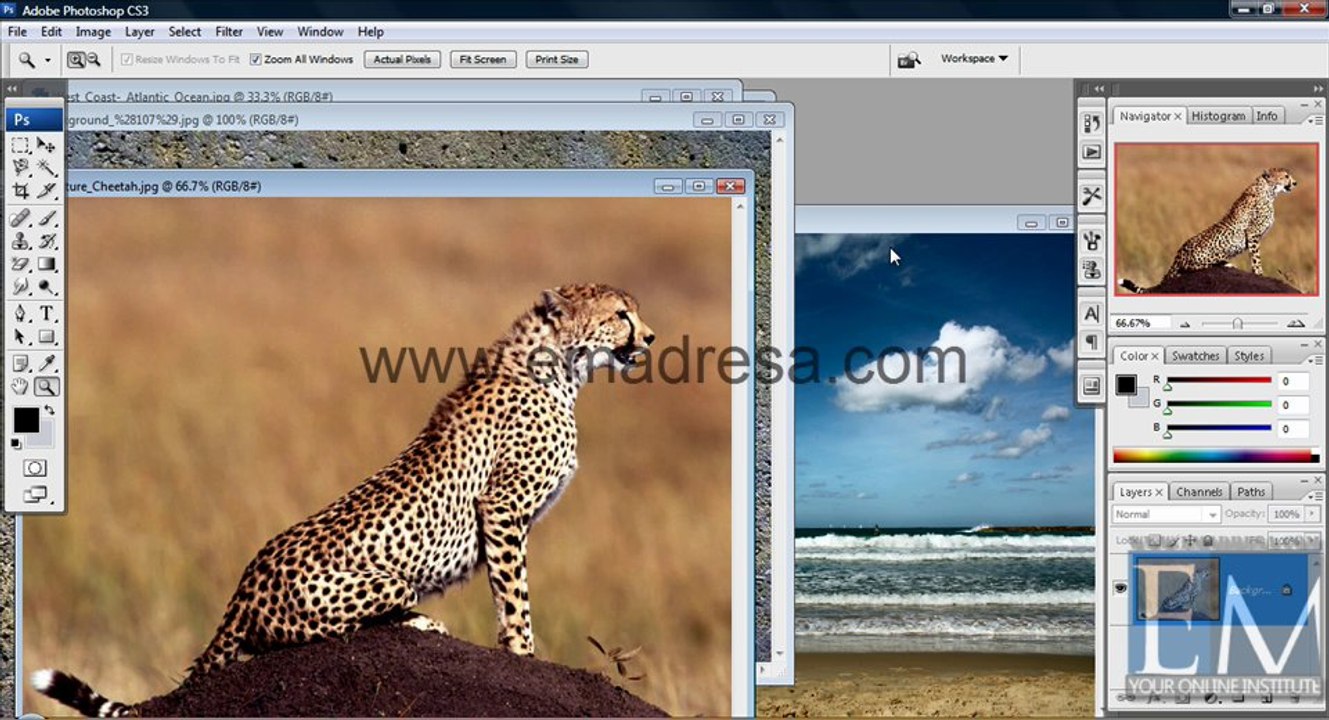Choose the Zoom tool in toolbox
This screenshot has height=720, width=1329.
click(47, 387)
